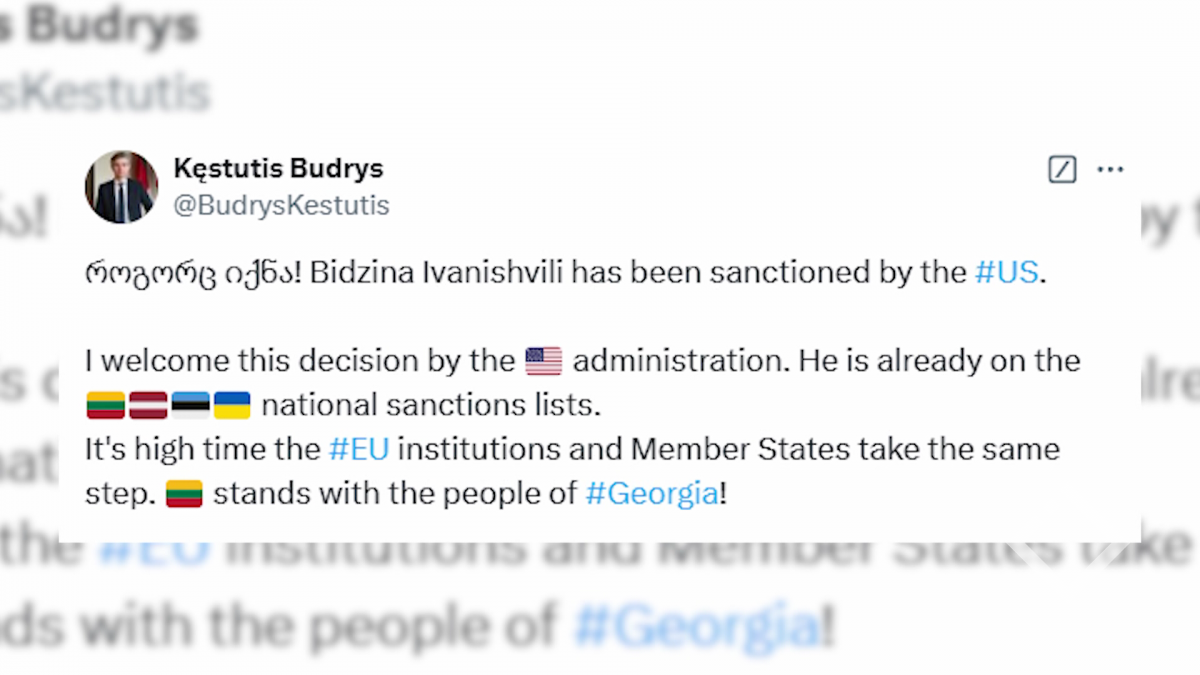
Task: Click the Ukrainian flag emoji
Action: (232, 405)
